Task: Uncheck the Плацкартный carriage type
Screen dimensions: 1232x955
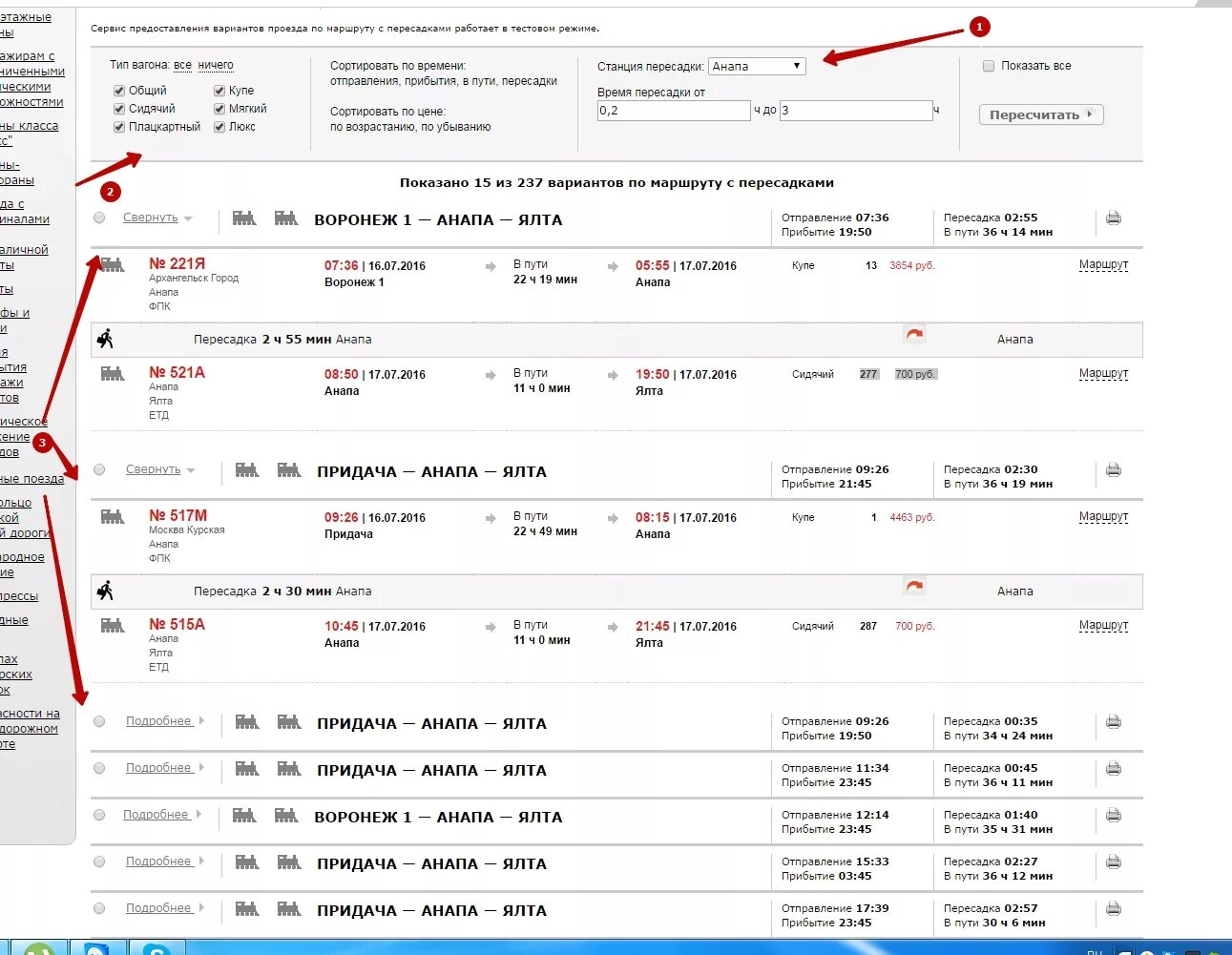Action: pyautogui.click(x=119, y=127)
